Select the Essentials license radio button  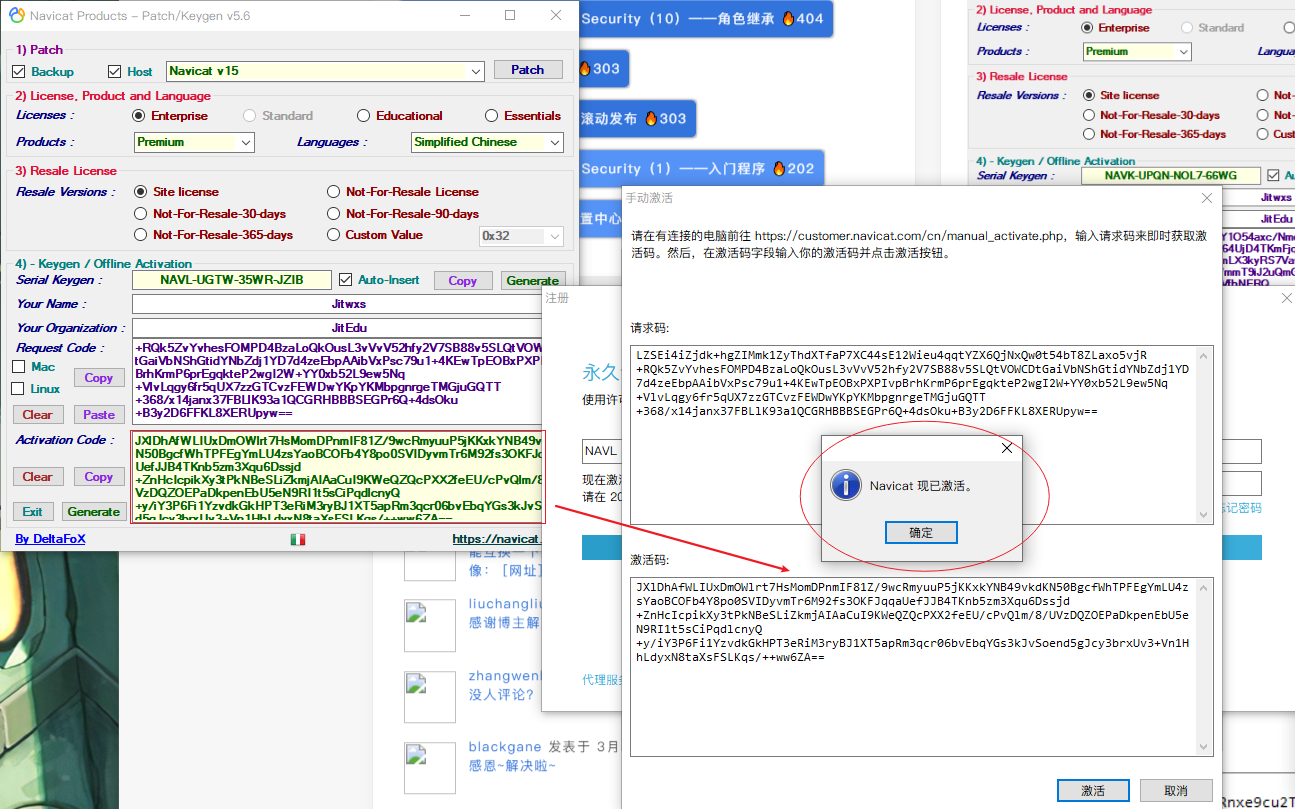coord(492,116)
